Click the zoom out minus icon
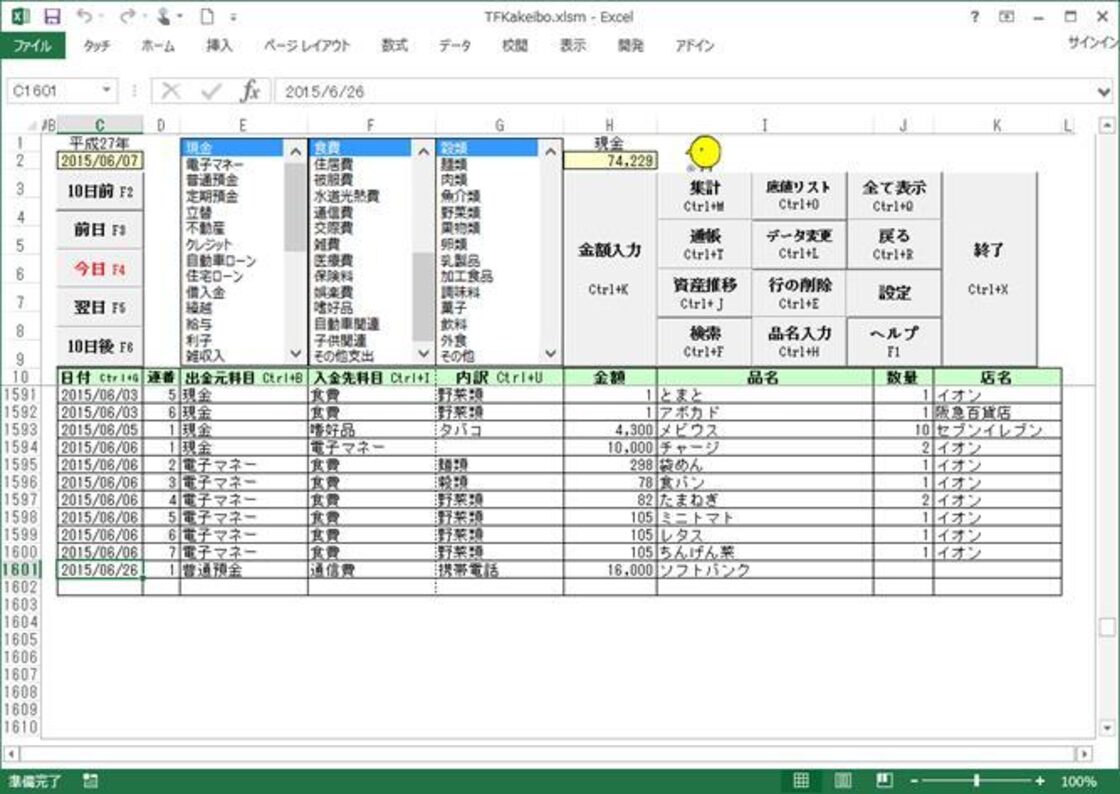Viewport: 1120px width, 794px height. click(x=914, y=781)
